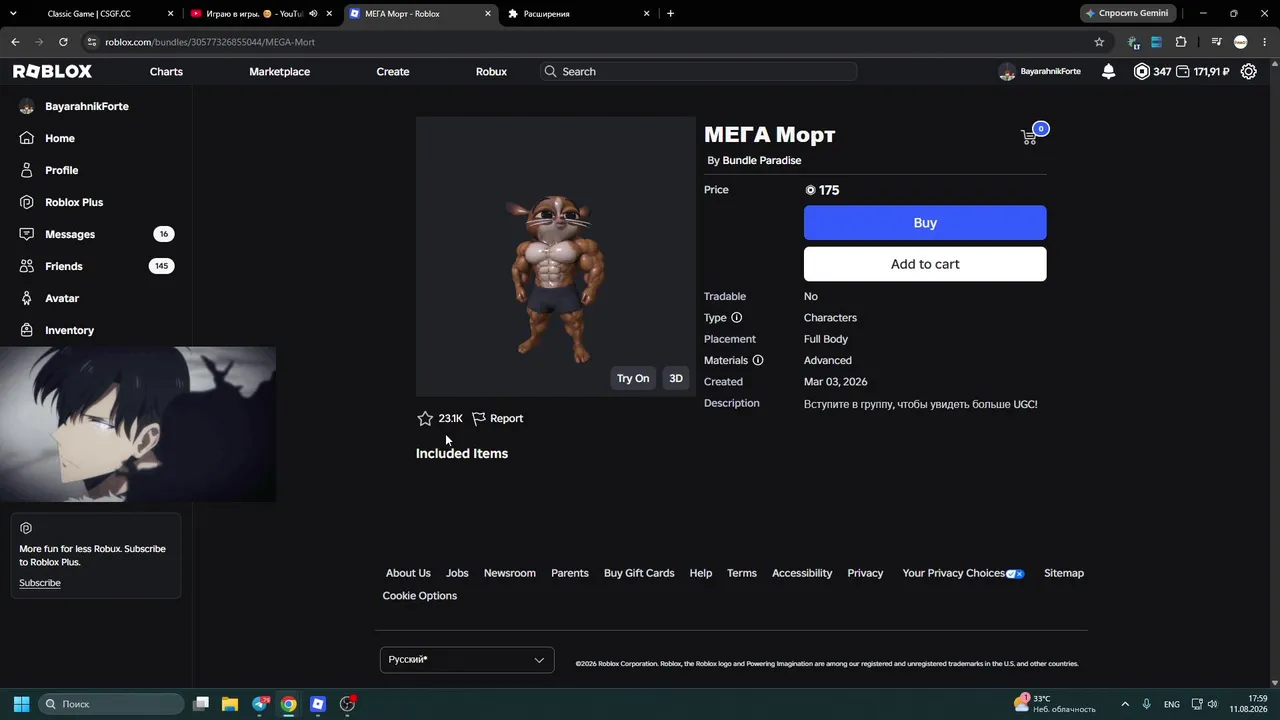Open the Marketplace nav item

point(279,71)
